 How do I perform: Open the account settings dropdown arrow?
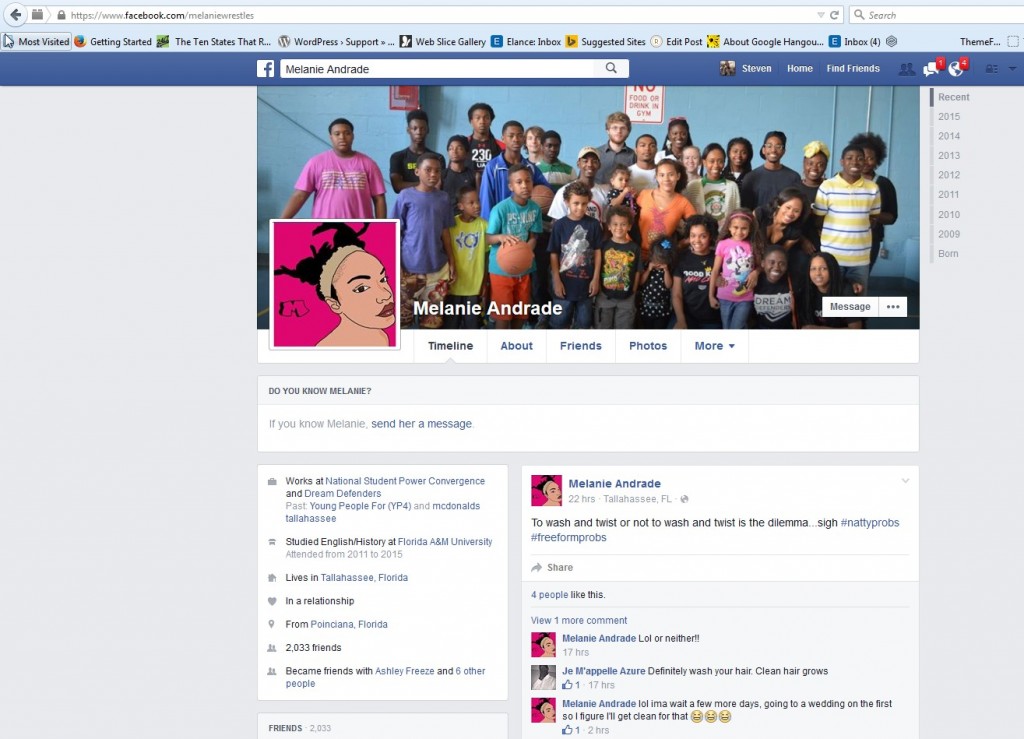1013,69
